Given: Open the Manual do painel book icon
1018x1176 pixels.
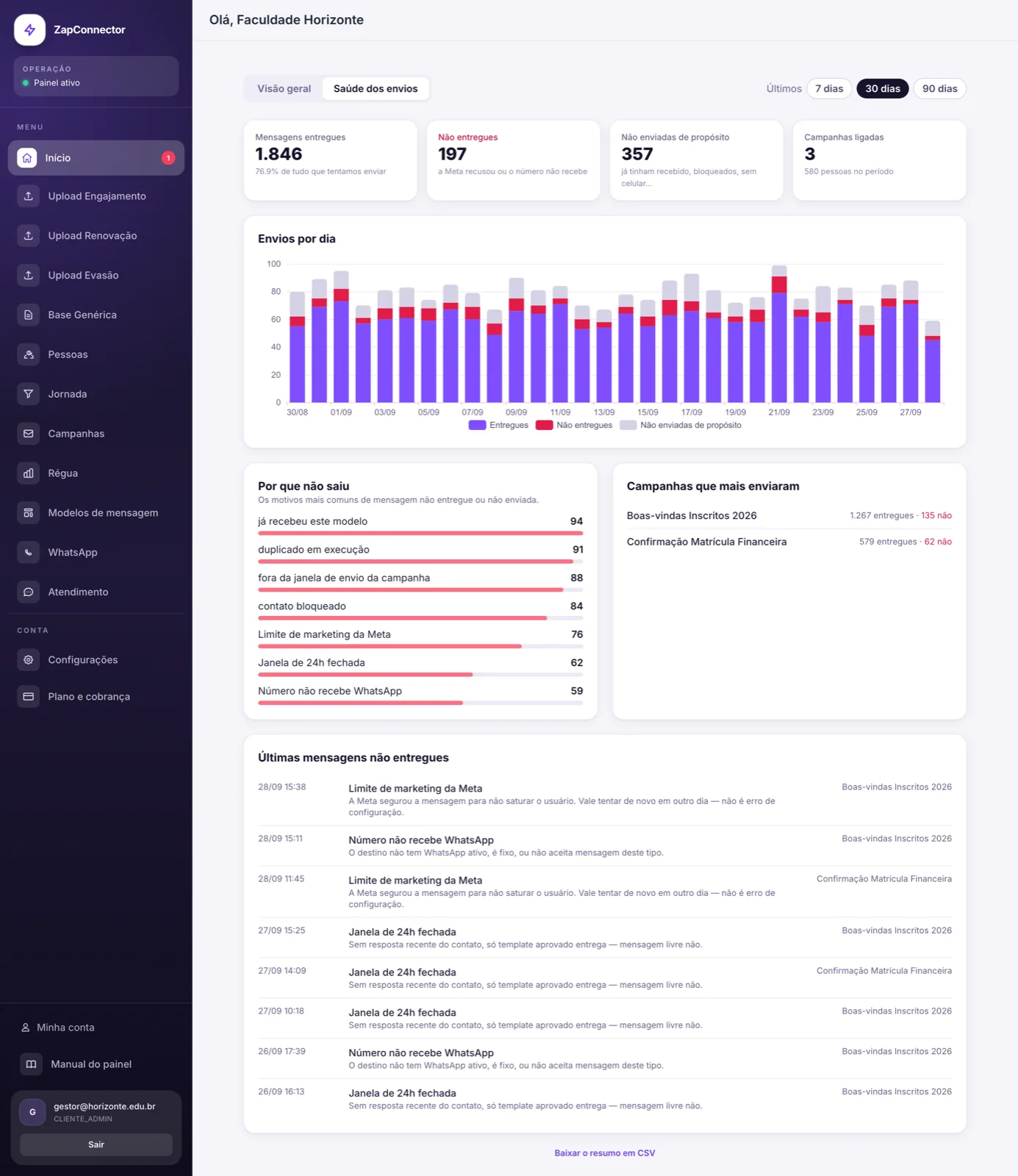Looking at the screenshot, I should (31, 1064).
